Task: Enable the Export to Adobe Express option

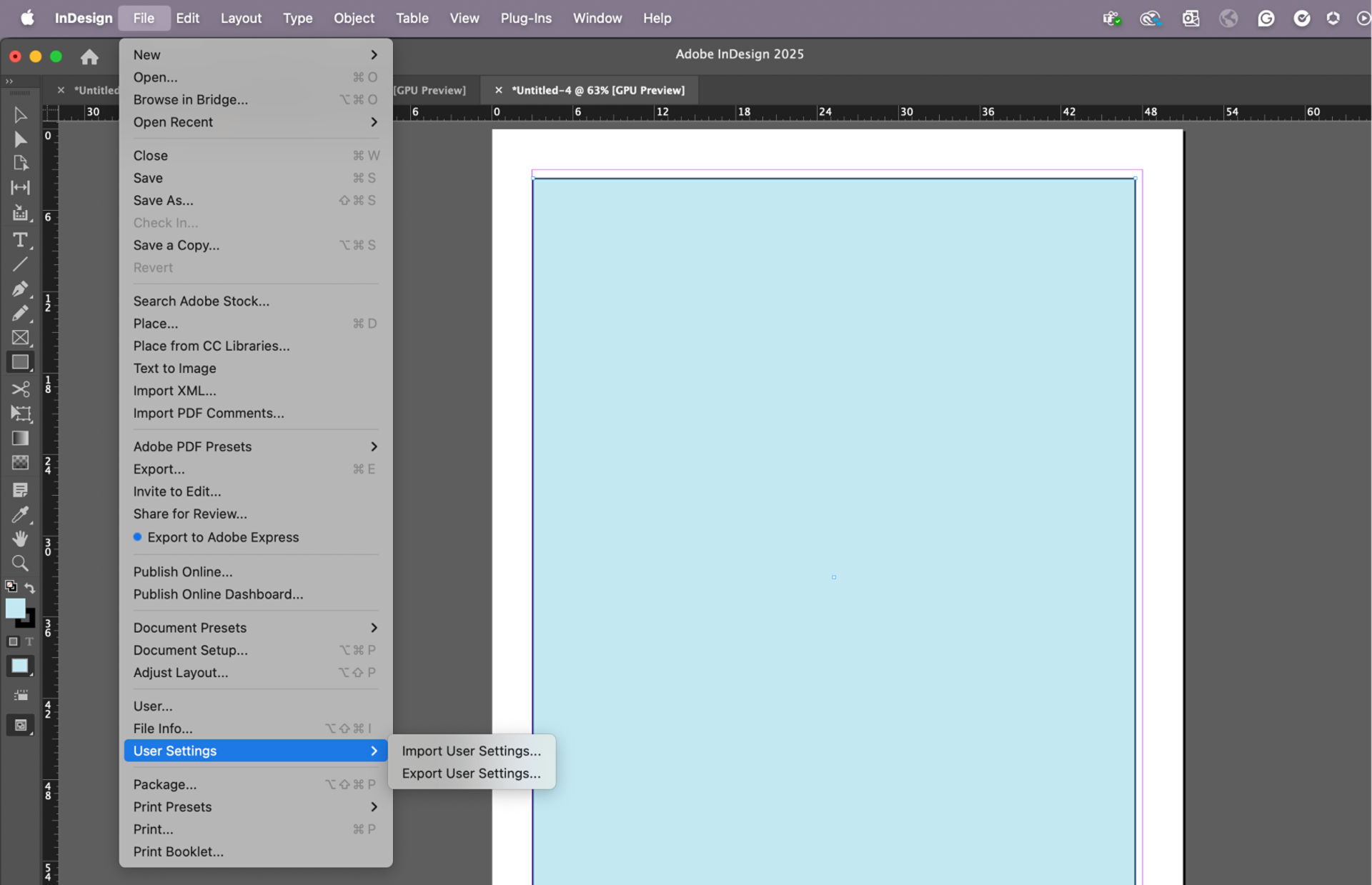Action: (x=223, y=537)
